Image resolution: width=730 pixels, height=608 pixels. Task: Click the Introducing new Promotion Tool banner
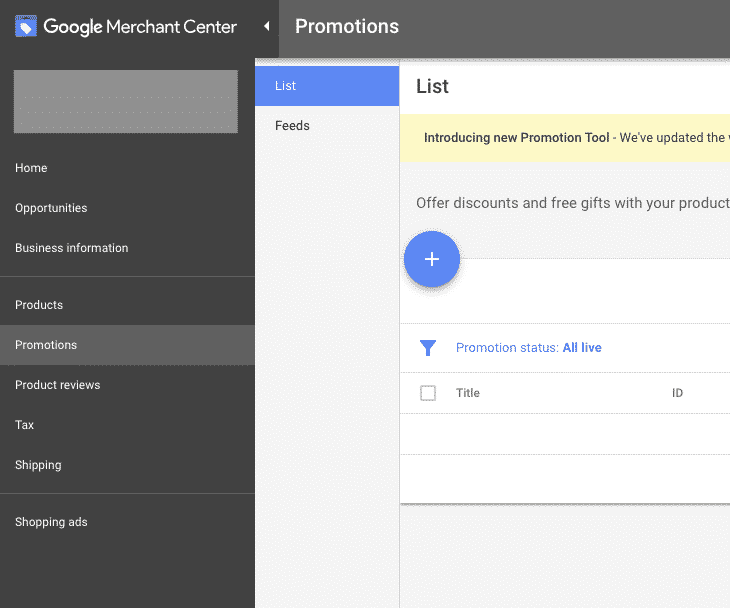click(x=565, y=138)
